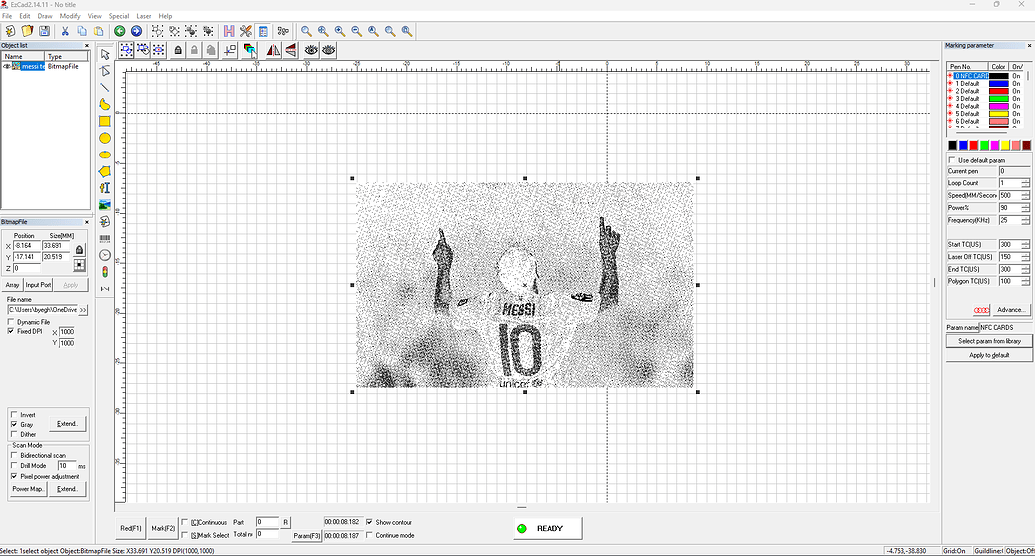This screenshot has width=1035, height=556.
Task: Click the scissors cut icon in toolbar
Action: tap(65, 32)
